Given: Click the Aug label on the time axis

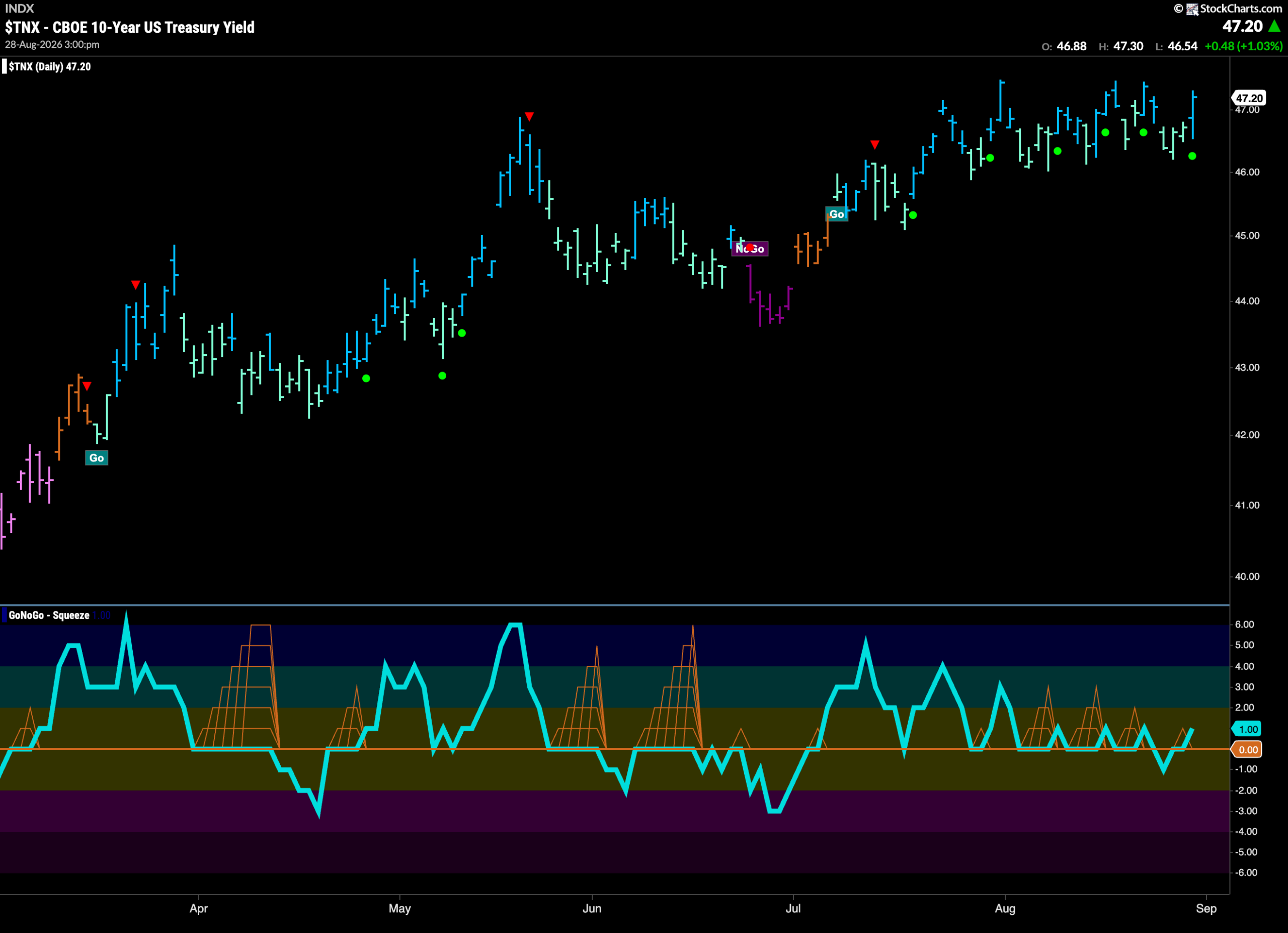Looking at the screenshot, I should 1005,908.
